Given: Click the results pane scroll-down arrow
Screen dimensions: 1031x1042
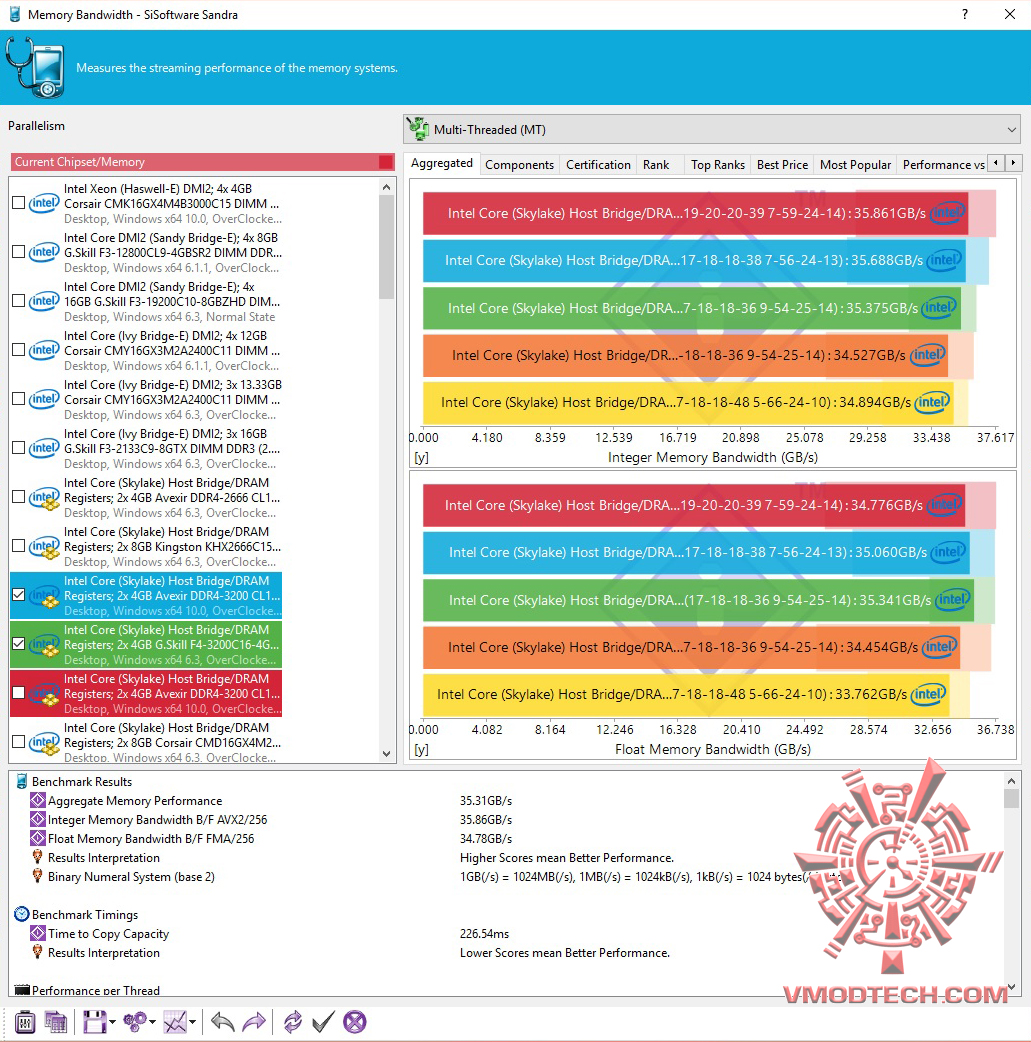Looking at the screenshot, I should (x=1011, y=987).
